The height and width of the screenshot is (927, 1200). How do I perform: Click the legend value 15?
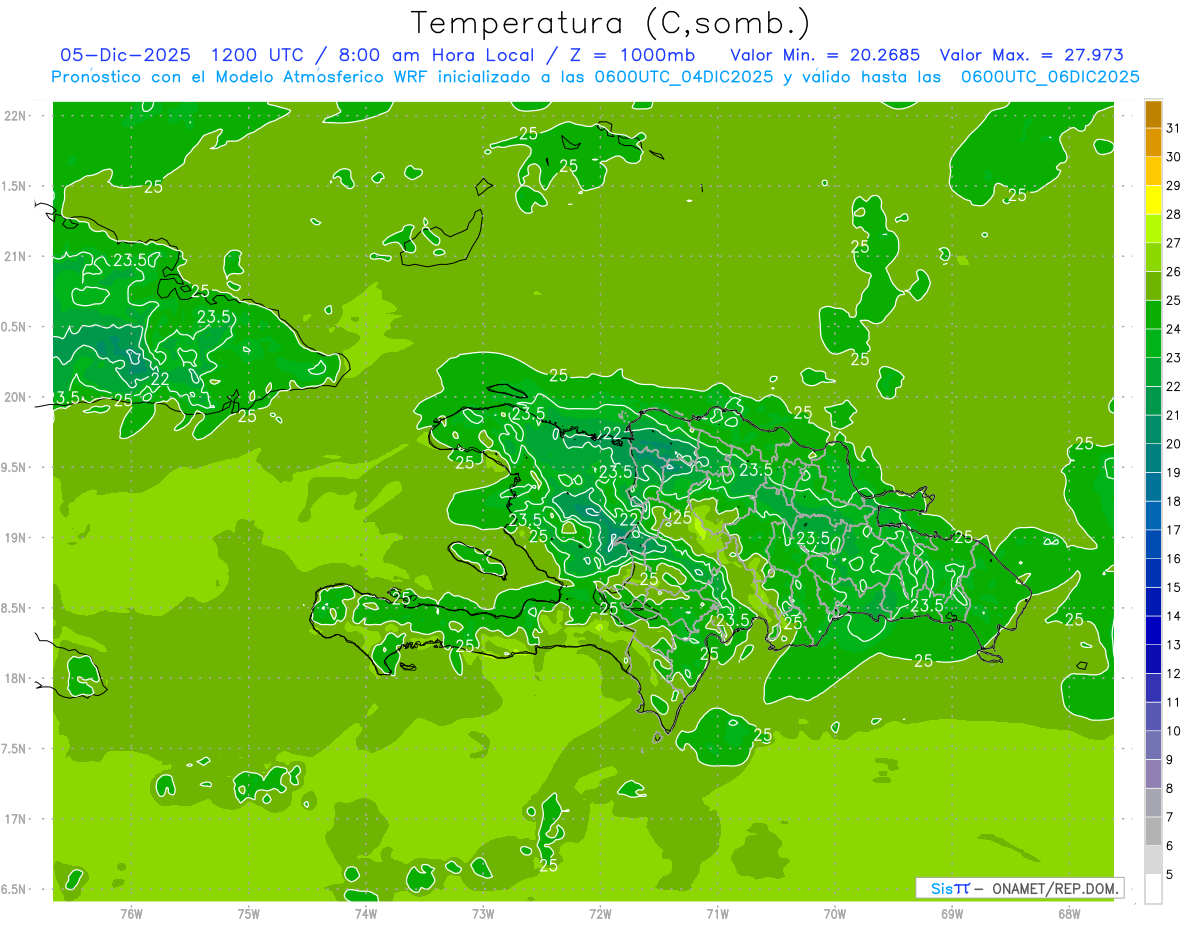pyautogui.click(x=1174, y=588)
